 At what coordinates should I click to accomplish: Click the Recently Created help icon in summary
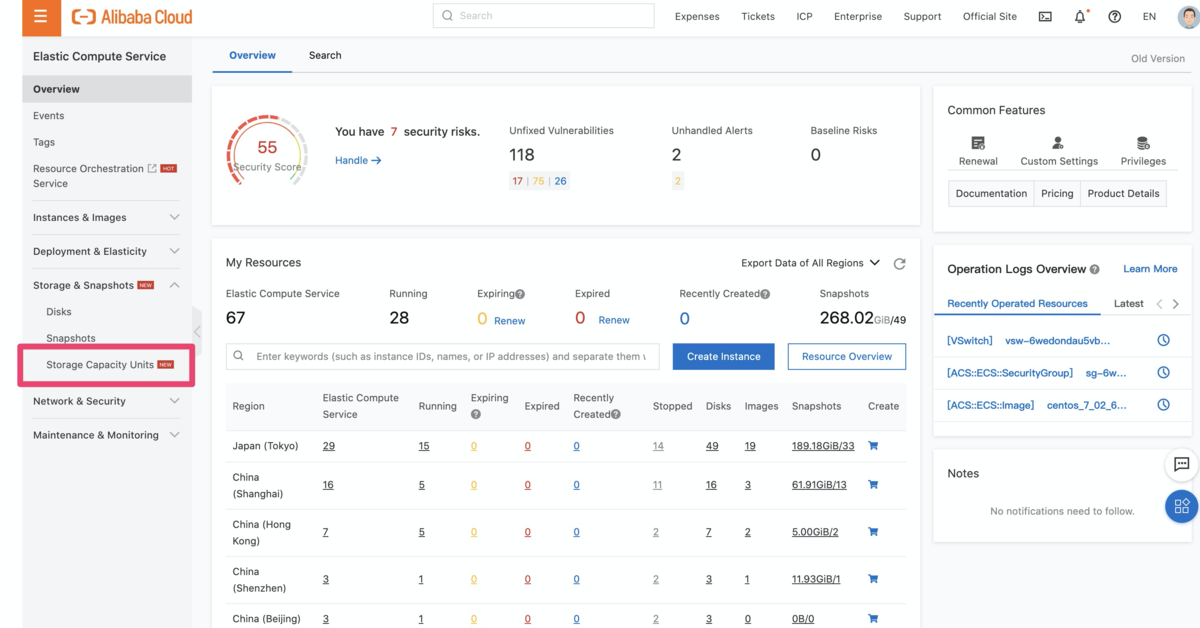tap(765, 294)
